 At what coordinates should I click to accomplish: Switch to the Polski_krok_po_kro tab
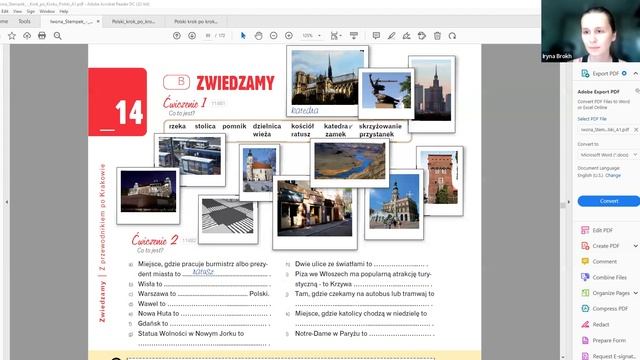[x=133, y=21]
